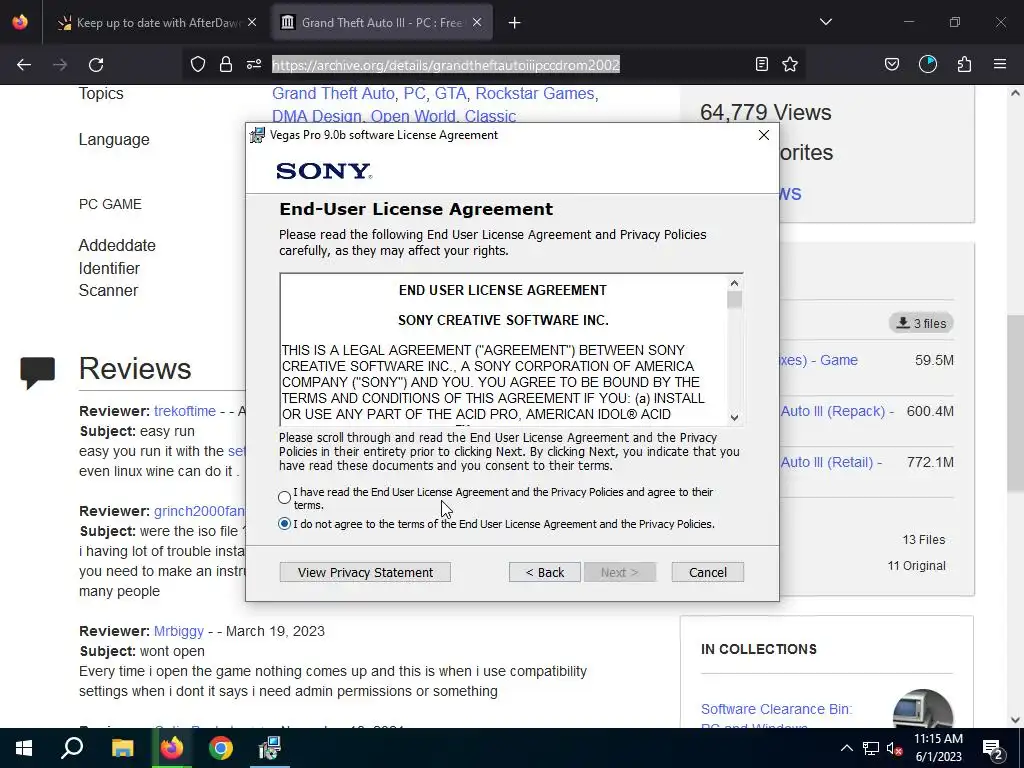Close the Vegas Pro License Agreement dialog

pyautogui.click(x=763, y=135)
